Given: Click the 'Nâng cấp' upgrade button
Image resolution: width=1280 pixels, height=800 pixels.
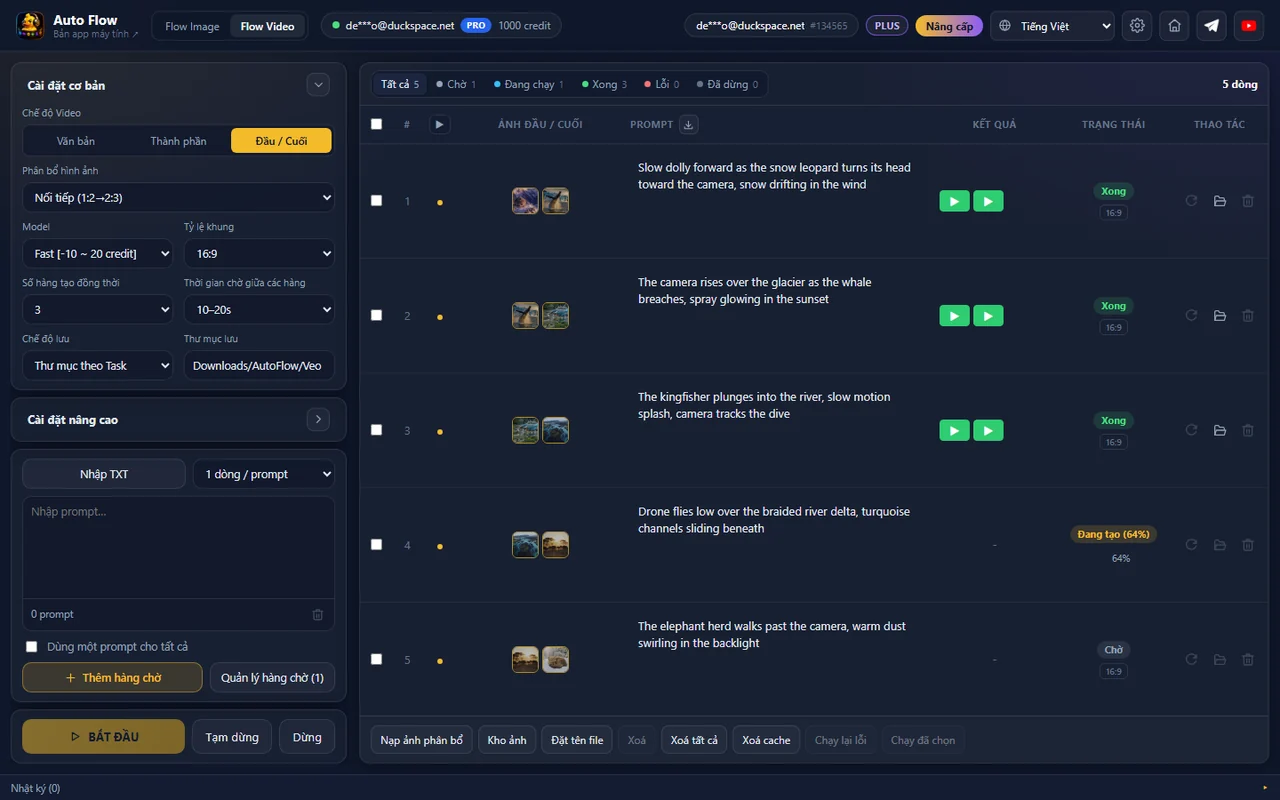Looking at the screenshot, I should [949, 26].
